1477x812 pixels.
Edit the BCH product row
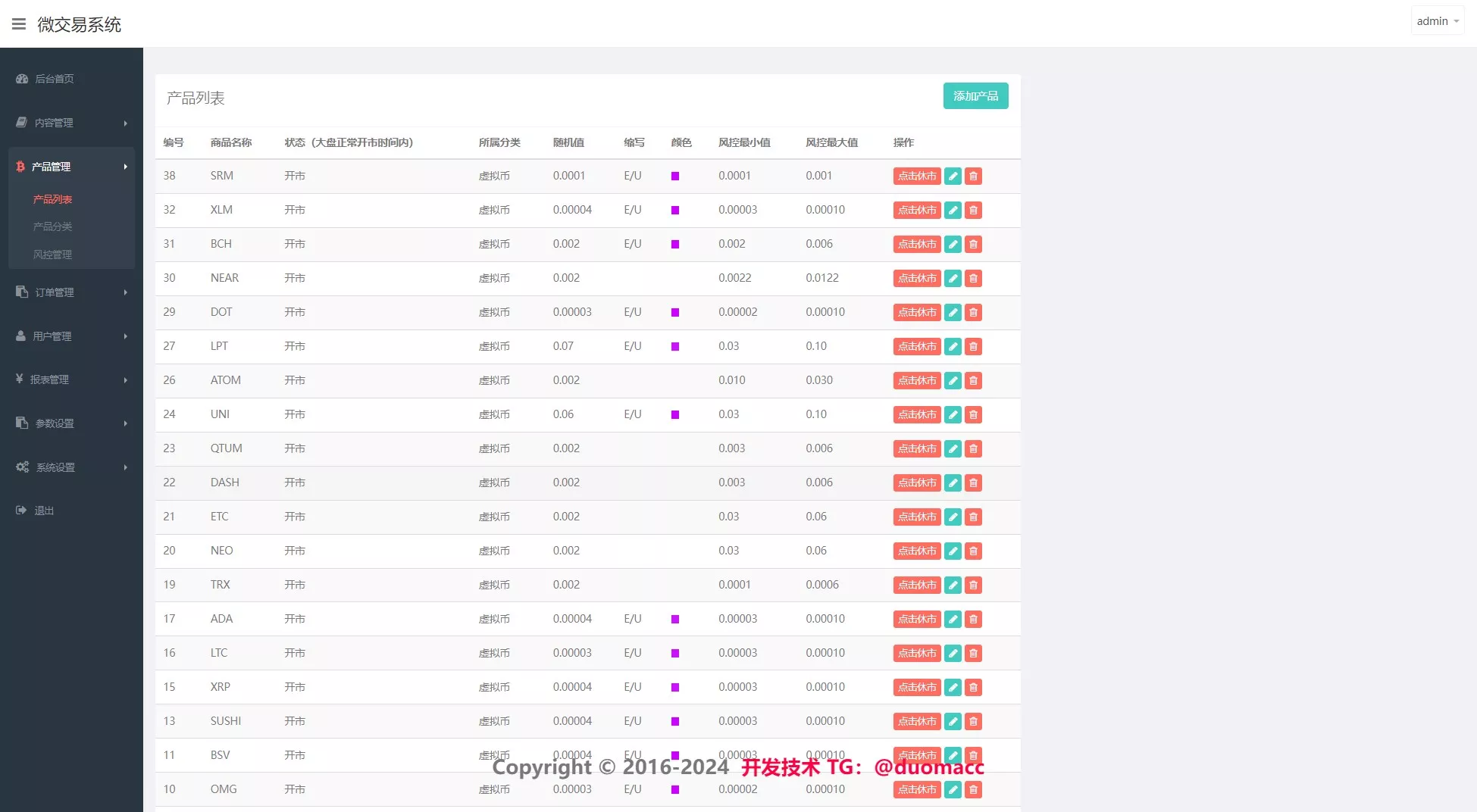coord(953,244)
